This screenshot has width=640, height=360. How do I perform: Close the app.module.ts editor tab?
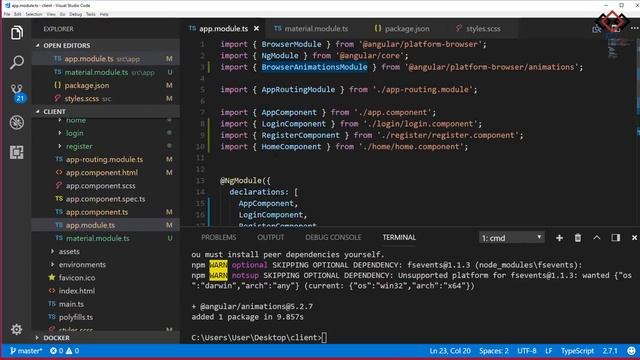coord(256,29)
